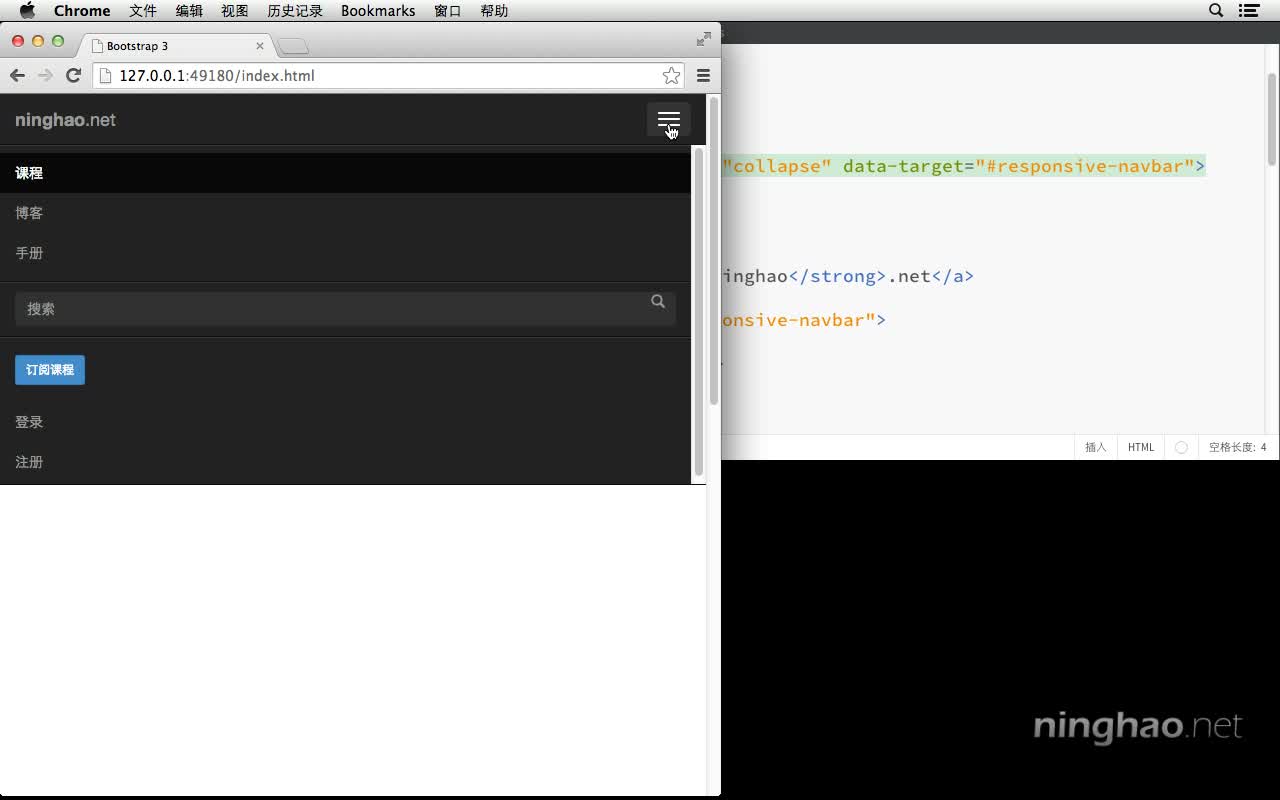The width and height of the screenshot is (1280, 800).
Task: Reload the page with refresh icon
Action: [x=73, y=76]
